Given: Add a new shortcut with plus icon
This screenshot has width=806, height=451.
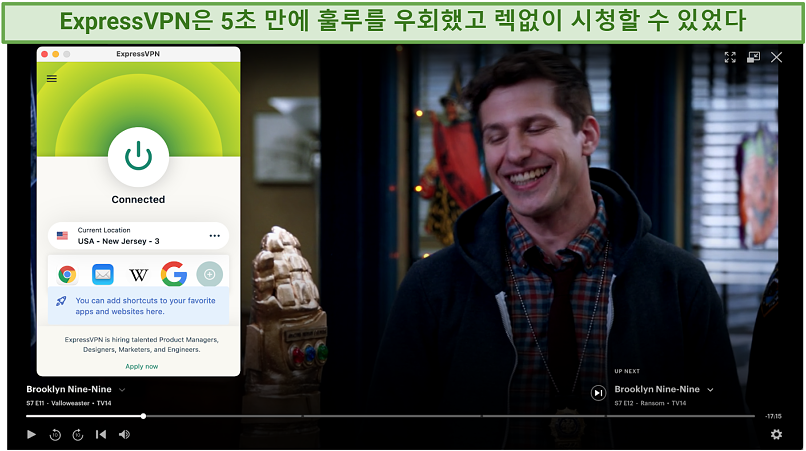Looking at the screenshot, I should point(210,275).
